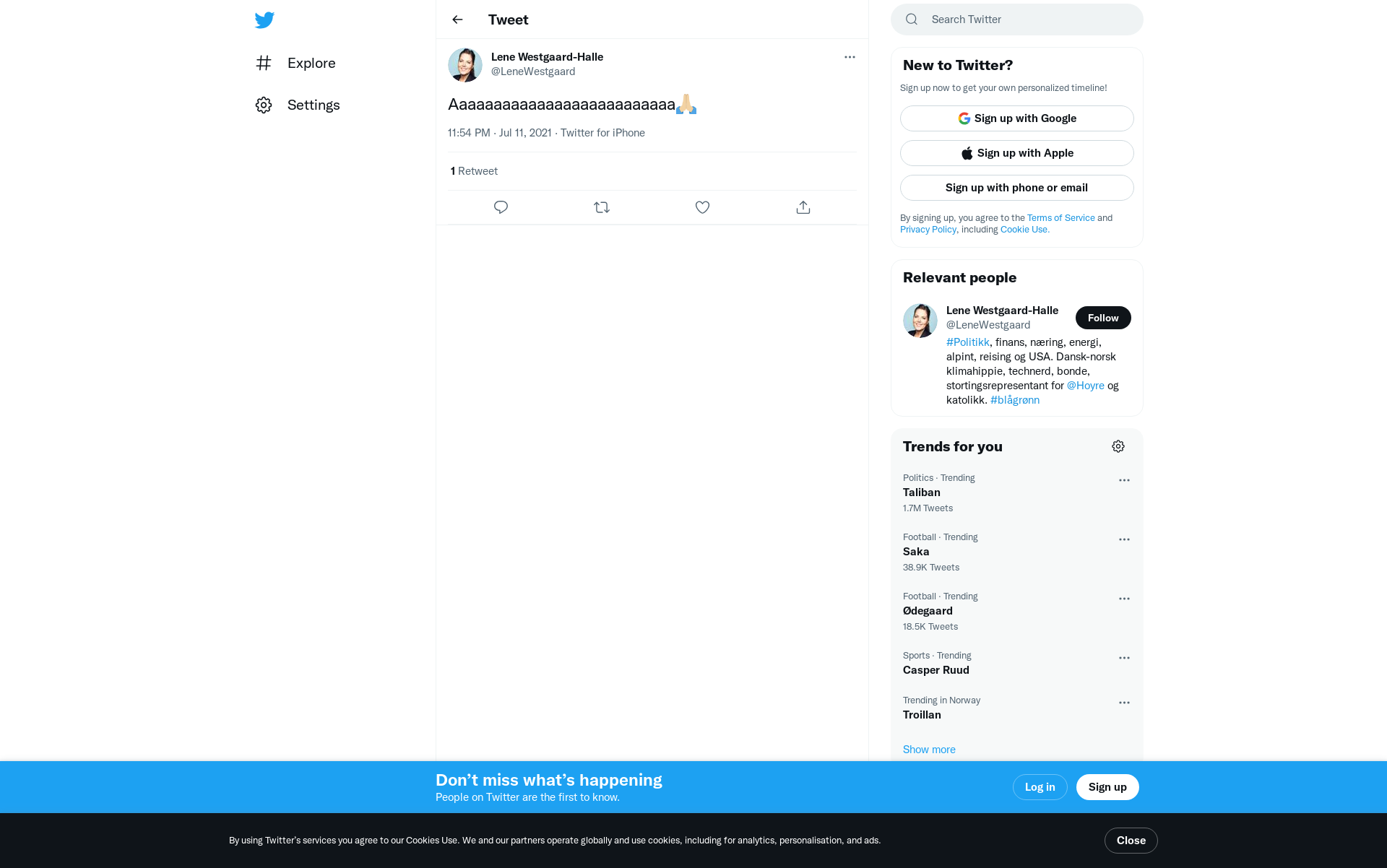Viewport: 1387px width, 868px height.
Task: Open Trends settings gear icon
Action: pos(1118,446)
